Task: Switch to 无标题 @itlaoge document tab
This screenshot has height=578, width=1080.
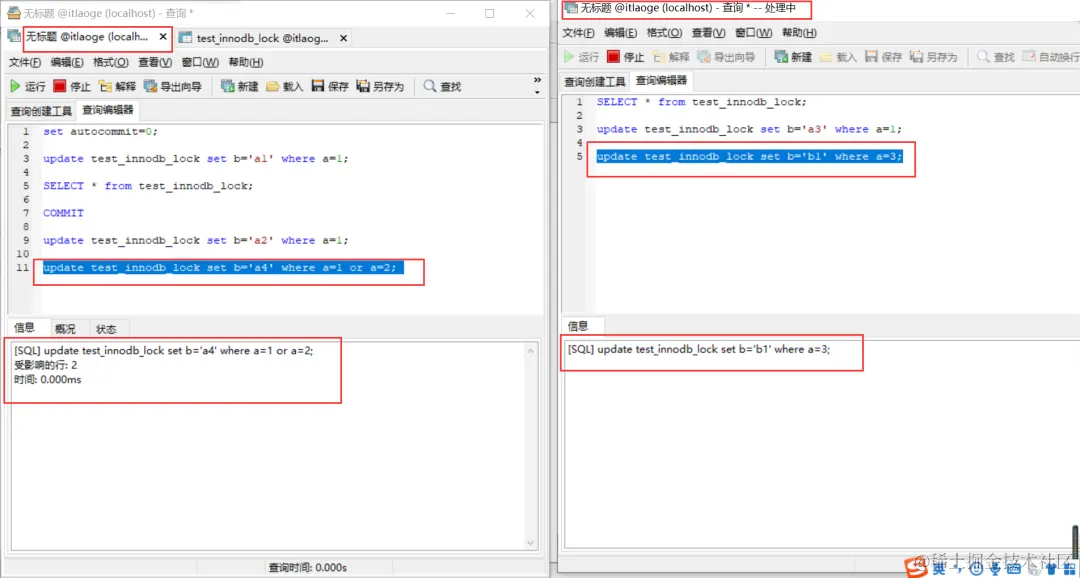Action: pos(87,37)
